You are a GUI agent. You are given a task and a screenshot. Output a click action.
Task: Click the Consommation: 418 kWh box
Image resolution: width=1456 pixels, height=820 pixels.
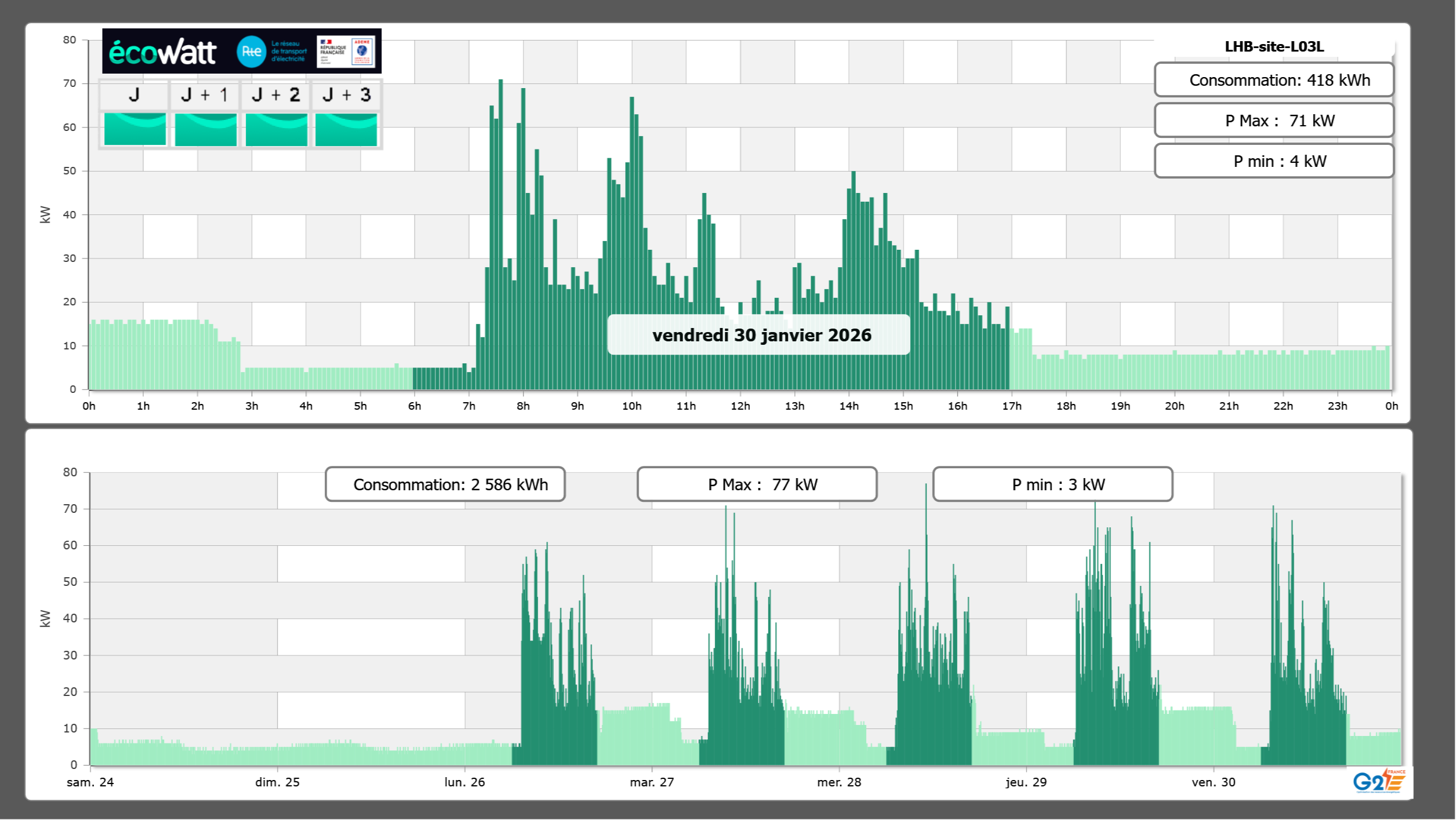point(1273,80)
